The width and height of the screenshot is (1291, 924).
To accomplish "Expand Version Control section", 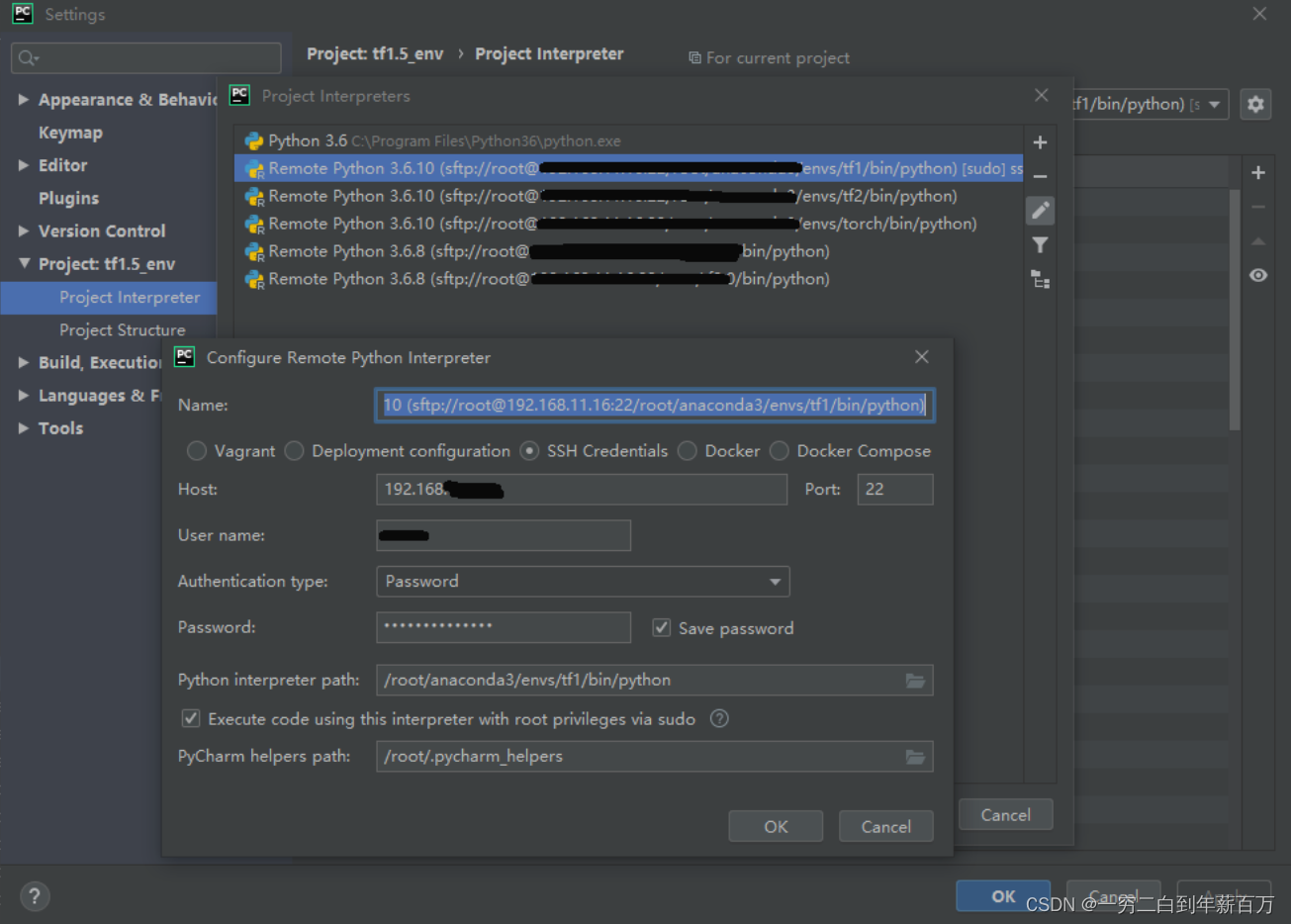I will click(x=24, y=231).
